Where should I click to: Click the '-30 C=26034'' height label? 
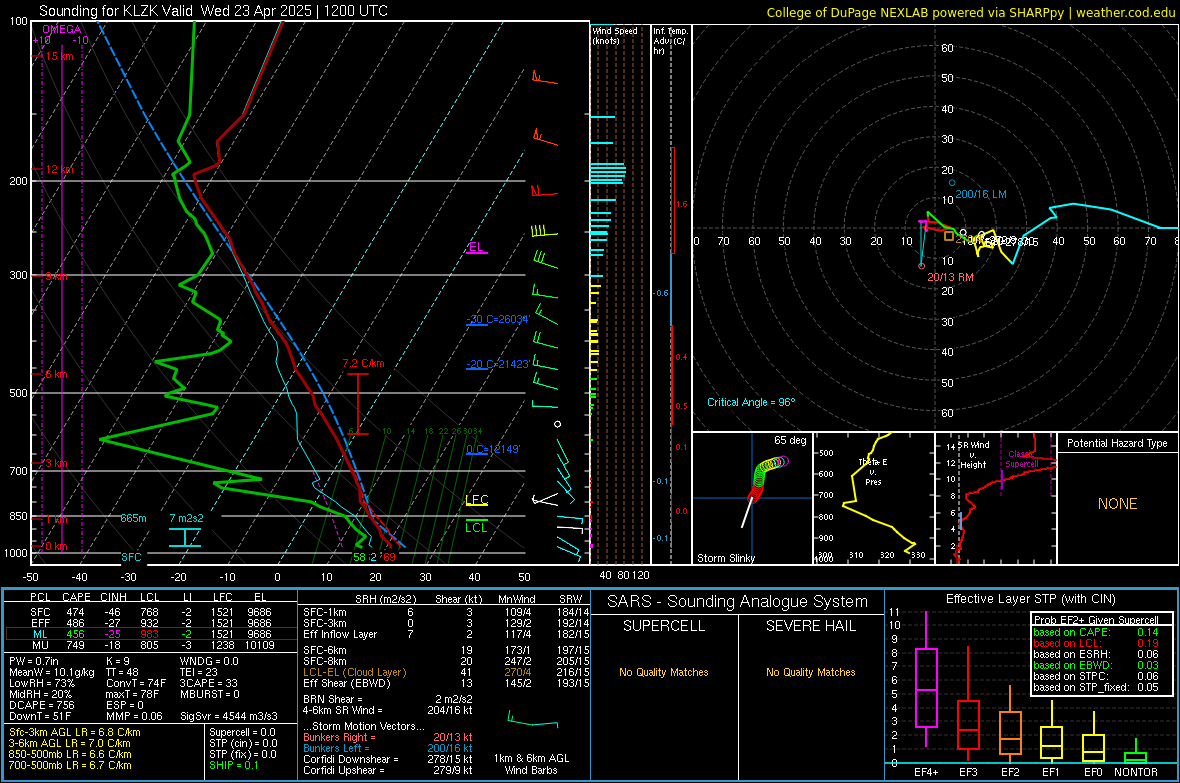(498, 319)
